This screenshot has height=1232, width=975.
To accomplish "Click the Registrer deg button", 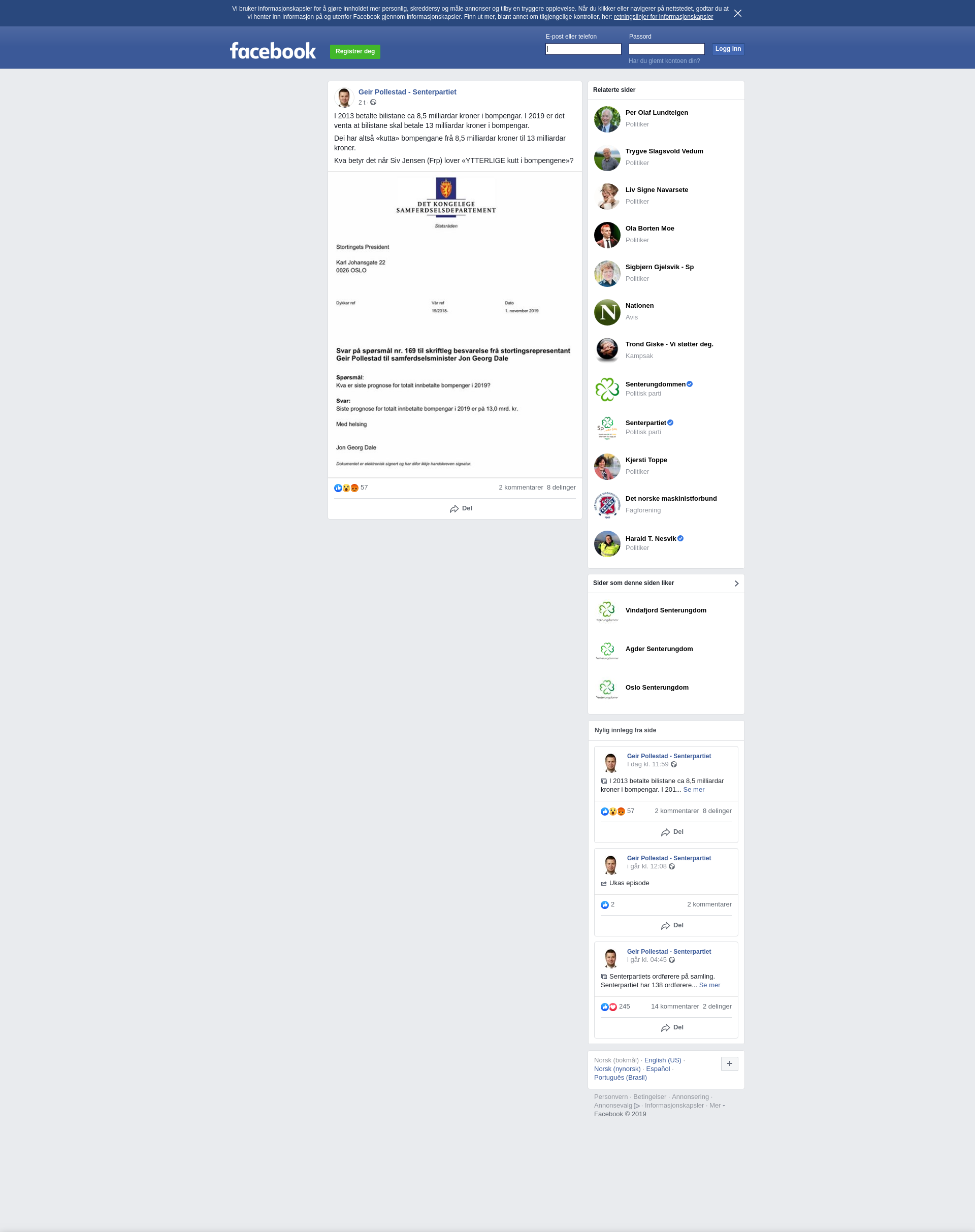I will (355, 51).
